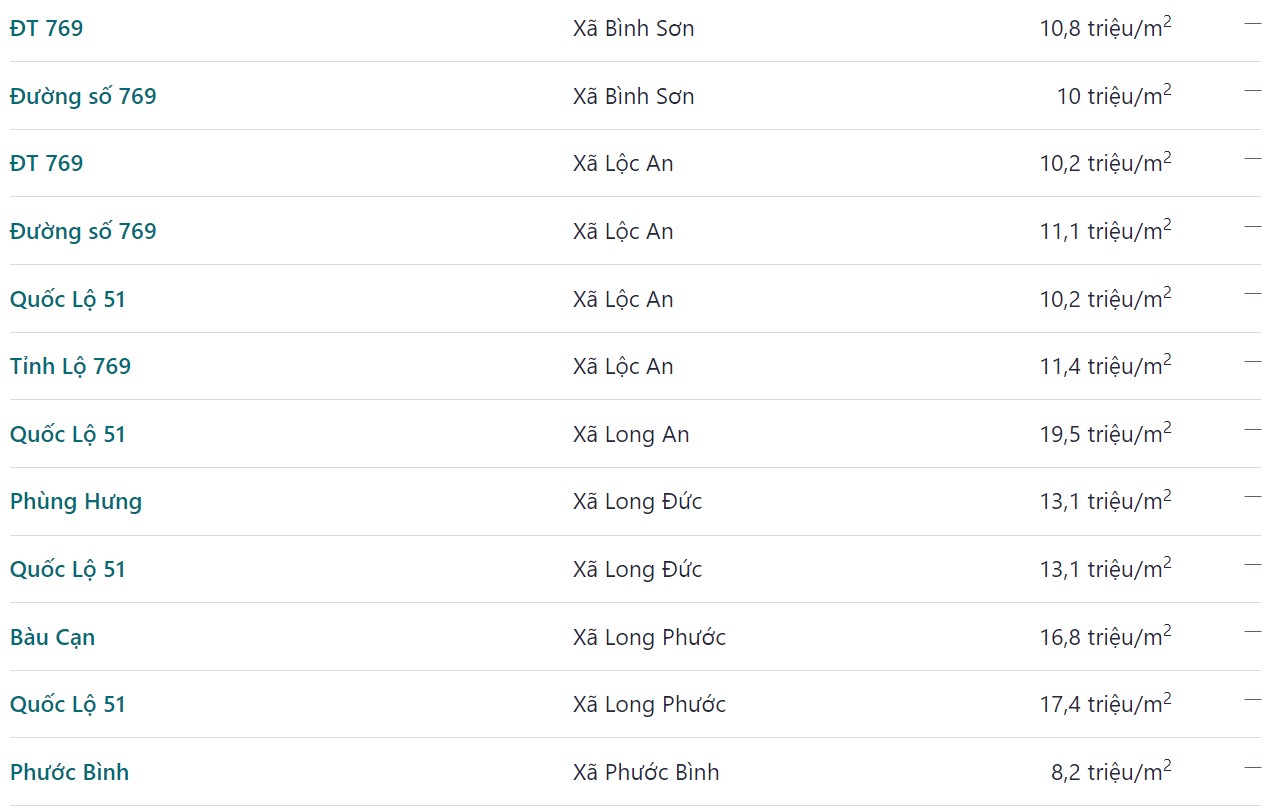Click dash icon beside 11,1 triệu/m² price
Image resolution: width=1267 pixels, height=809 pixels.
1253,226
